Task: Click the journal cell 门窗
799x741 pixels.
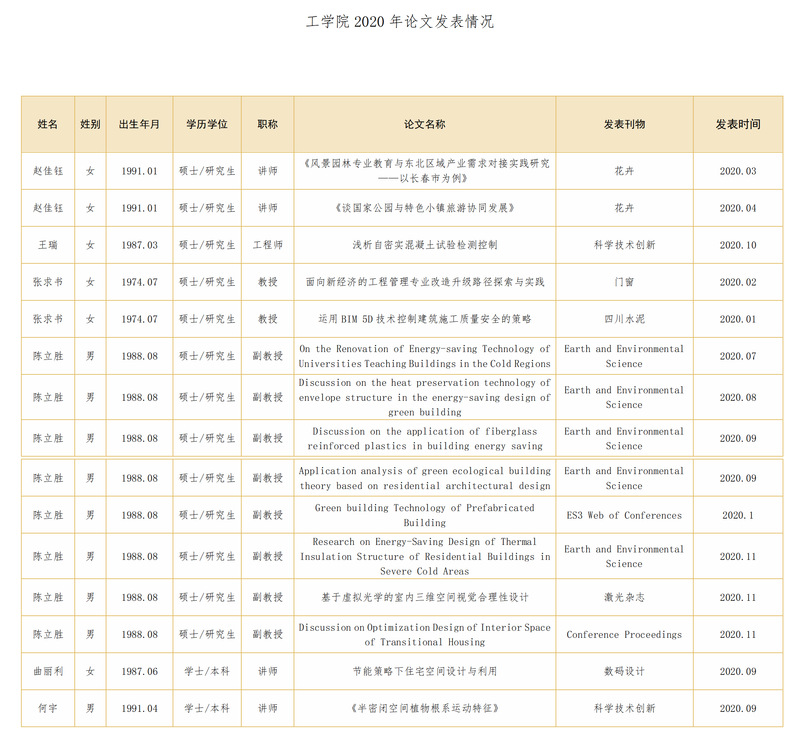Action: coord(624,282)
